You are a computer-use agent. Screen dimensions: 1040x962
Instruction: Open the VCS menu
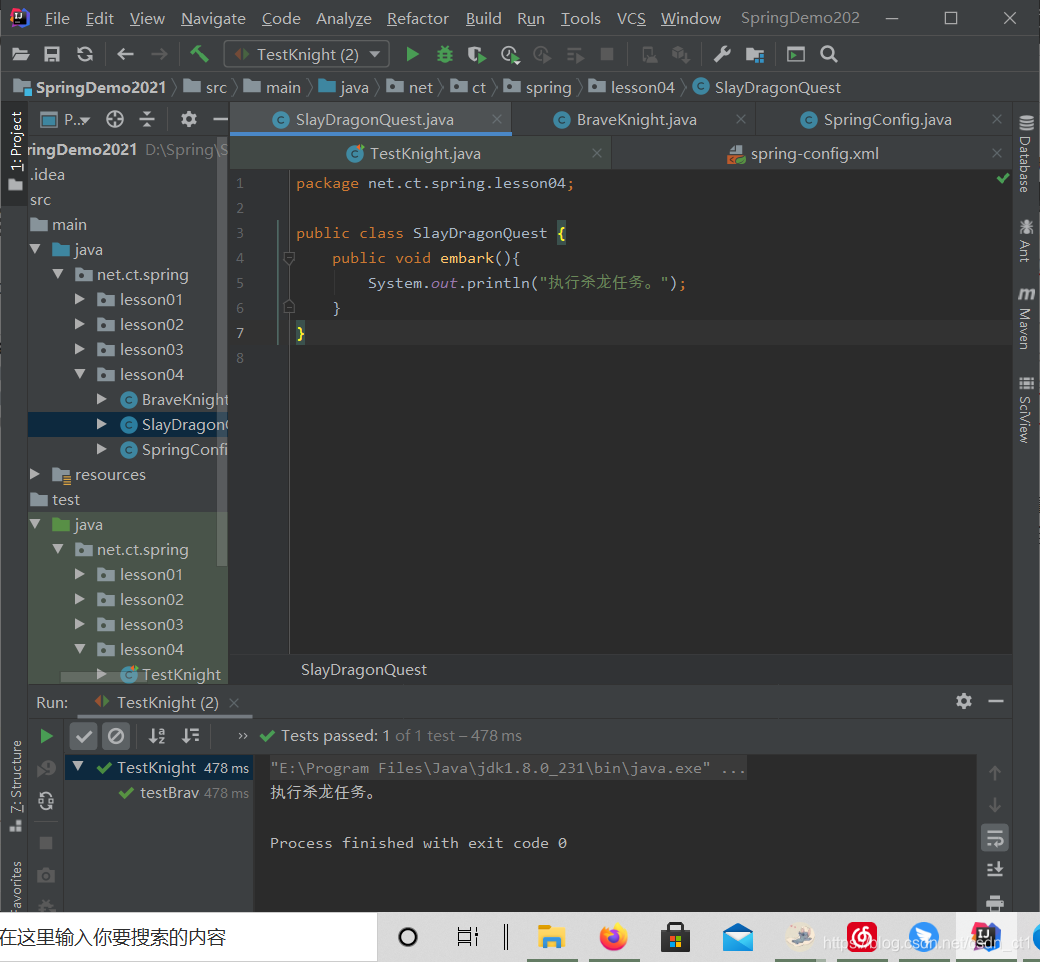coord(631,19)
